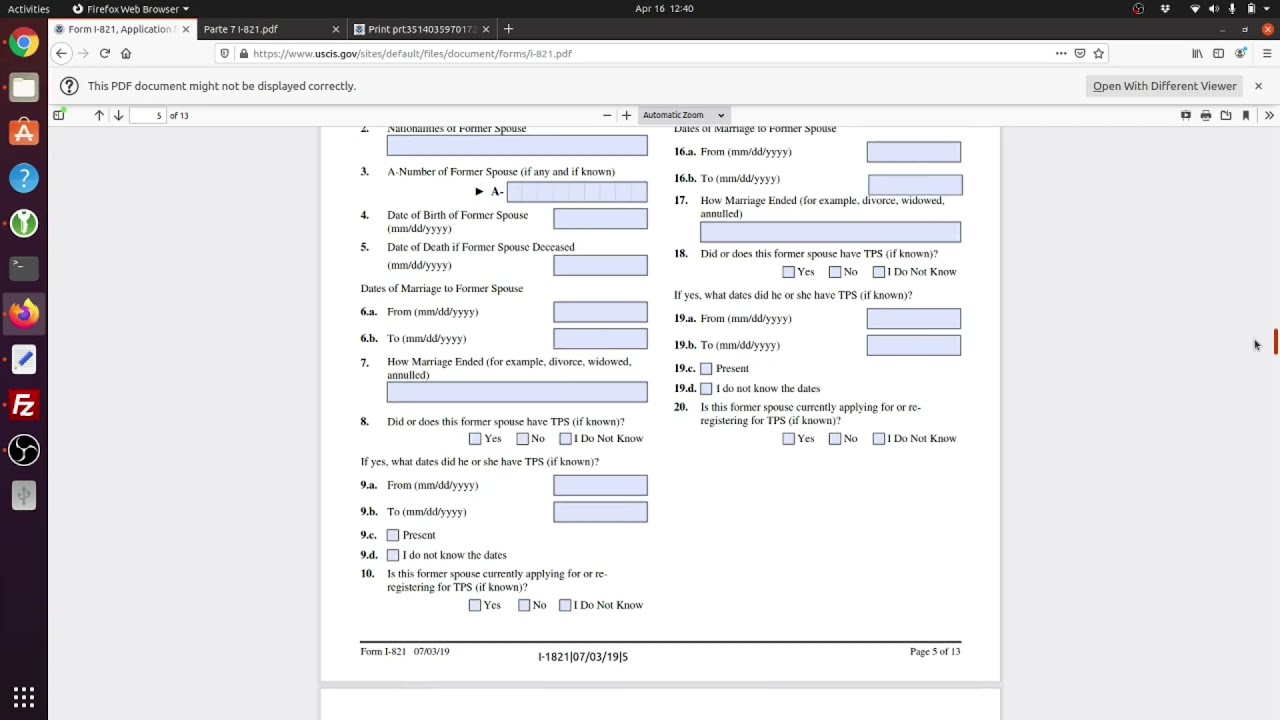Check Present box for 19.c.
Viewport: 1280px width, 720px height.
point(706,368)
